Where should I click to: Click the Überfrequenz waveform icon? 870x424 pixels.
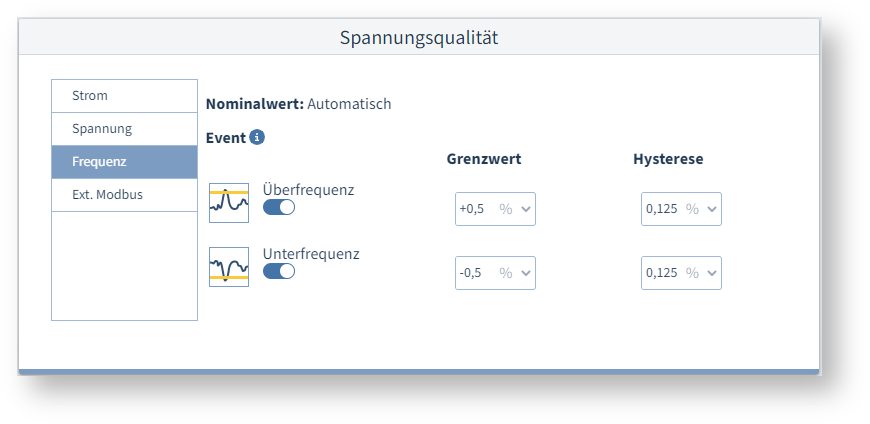click(229, 203)
